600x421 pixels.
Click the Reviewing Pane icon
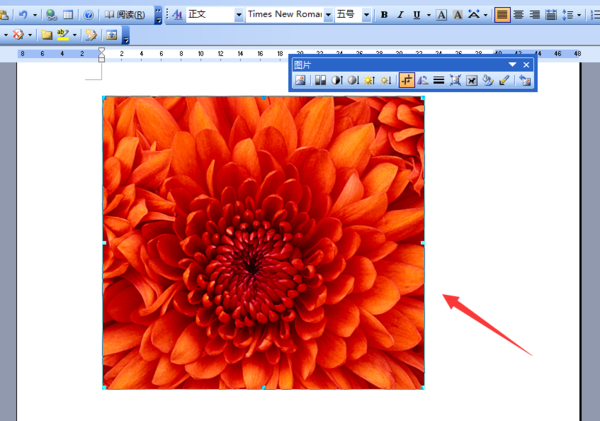[111, 35]
